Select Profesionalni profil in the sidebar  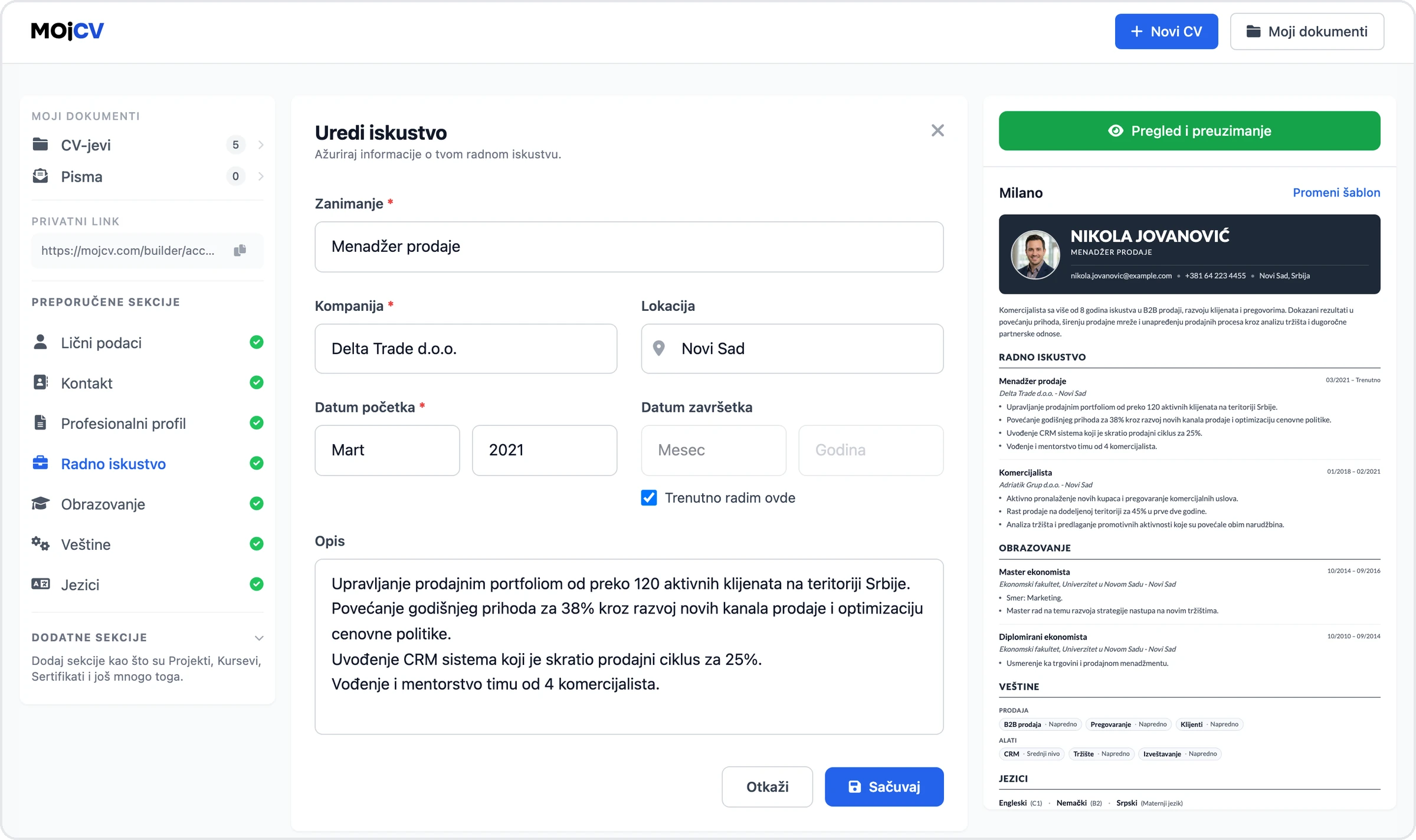pos(147,423)
